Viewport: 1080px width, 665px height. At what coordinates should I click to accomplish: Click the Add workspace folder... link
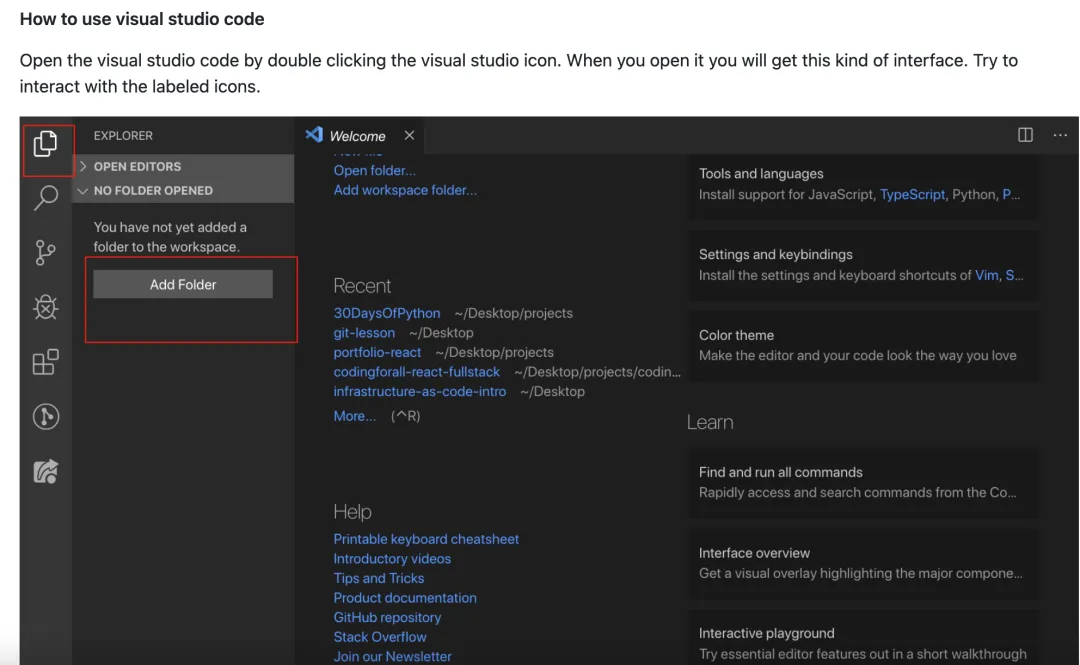click(405, 190)
